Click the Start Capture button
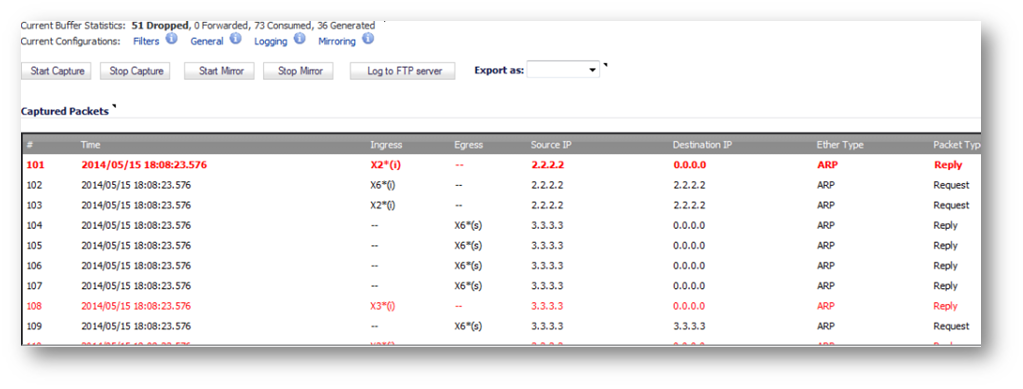Screen dimensions: 1023x389 coord(57,71)
